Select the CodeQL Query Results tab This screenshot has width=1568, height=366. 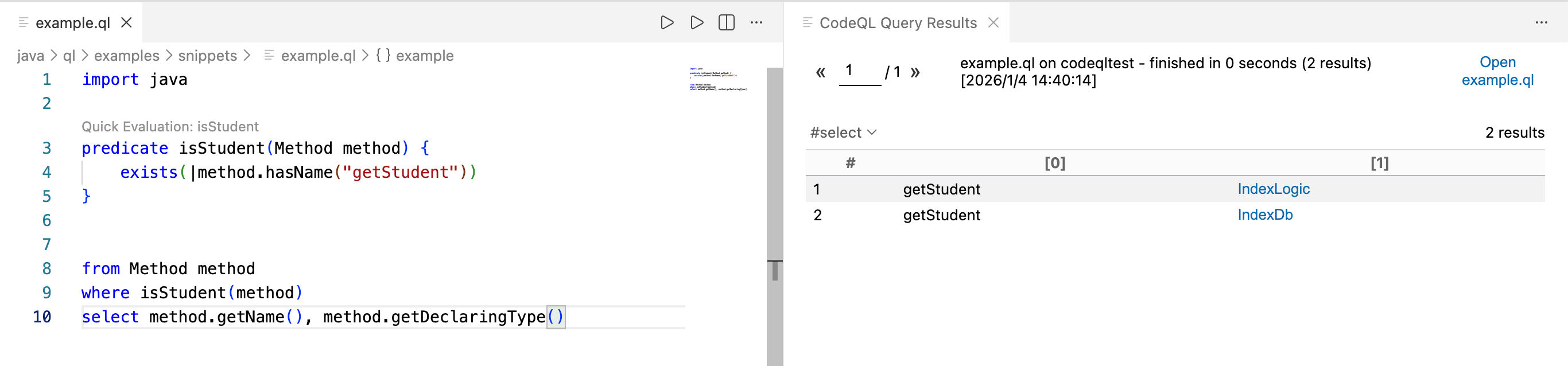[897, 22]
